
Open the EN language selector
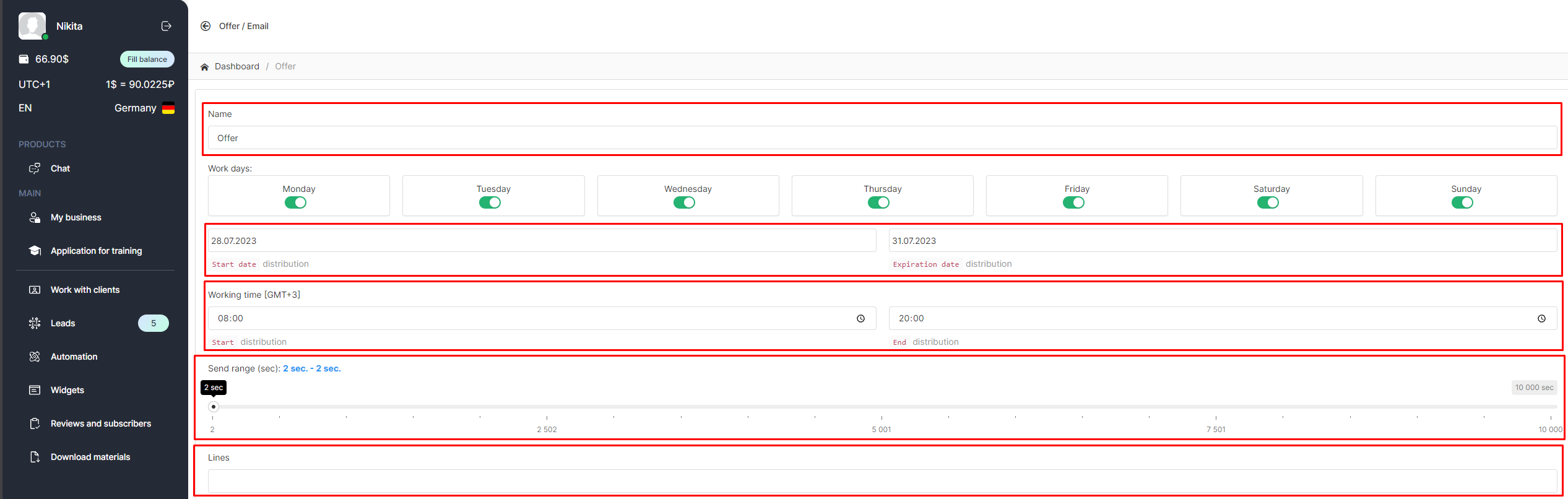click(25, 108)
